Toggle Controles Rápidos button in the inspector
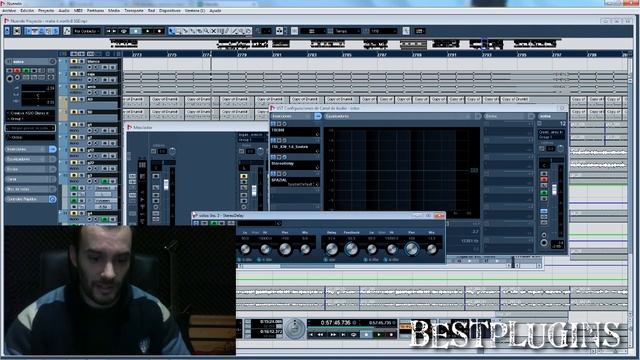 pos(53,199)
